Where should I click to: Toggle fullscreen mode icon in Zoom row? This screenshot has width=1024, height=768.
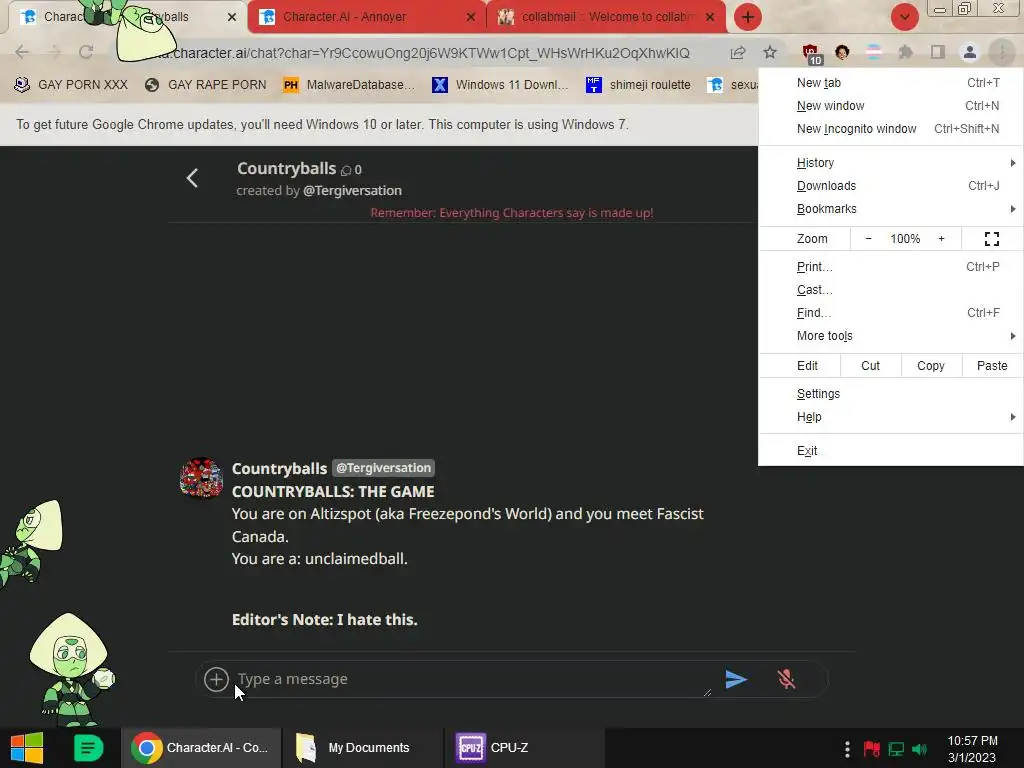click(x=991, y=239)
